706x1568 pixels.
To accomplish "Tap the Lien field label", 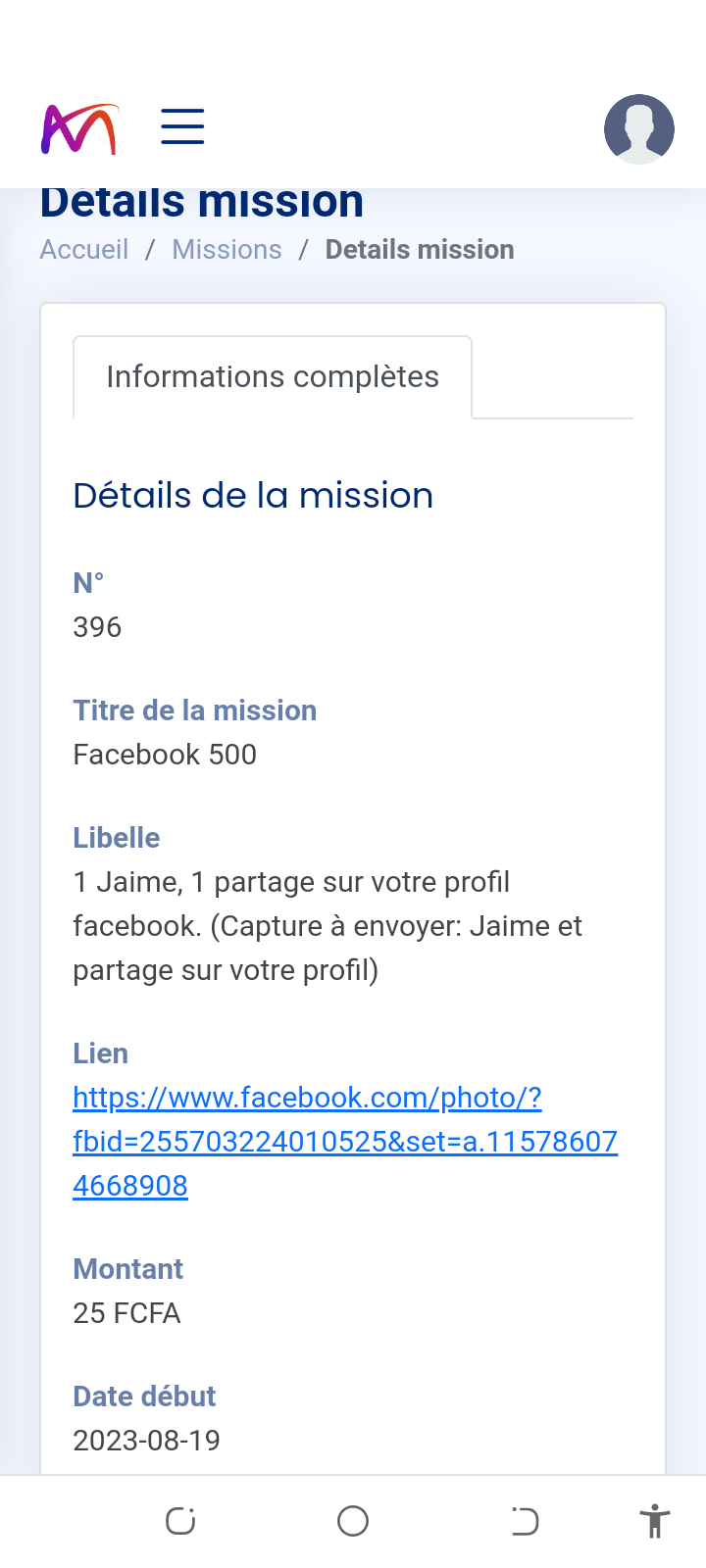I will tap(100, 1053).
